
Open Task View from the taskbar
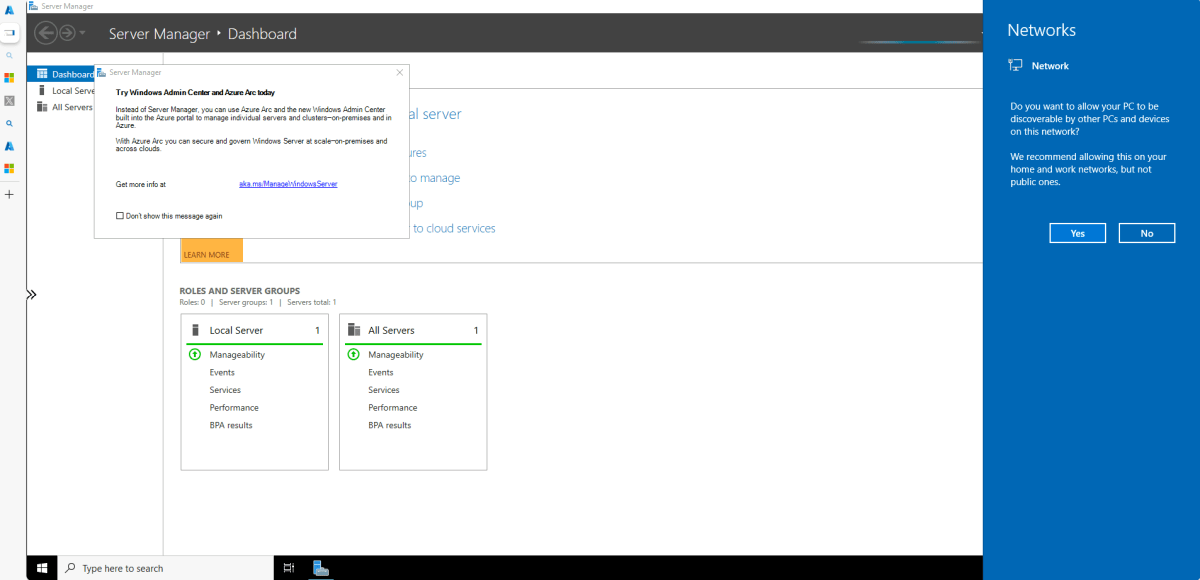[x=289, y=568]
